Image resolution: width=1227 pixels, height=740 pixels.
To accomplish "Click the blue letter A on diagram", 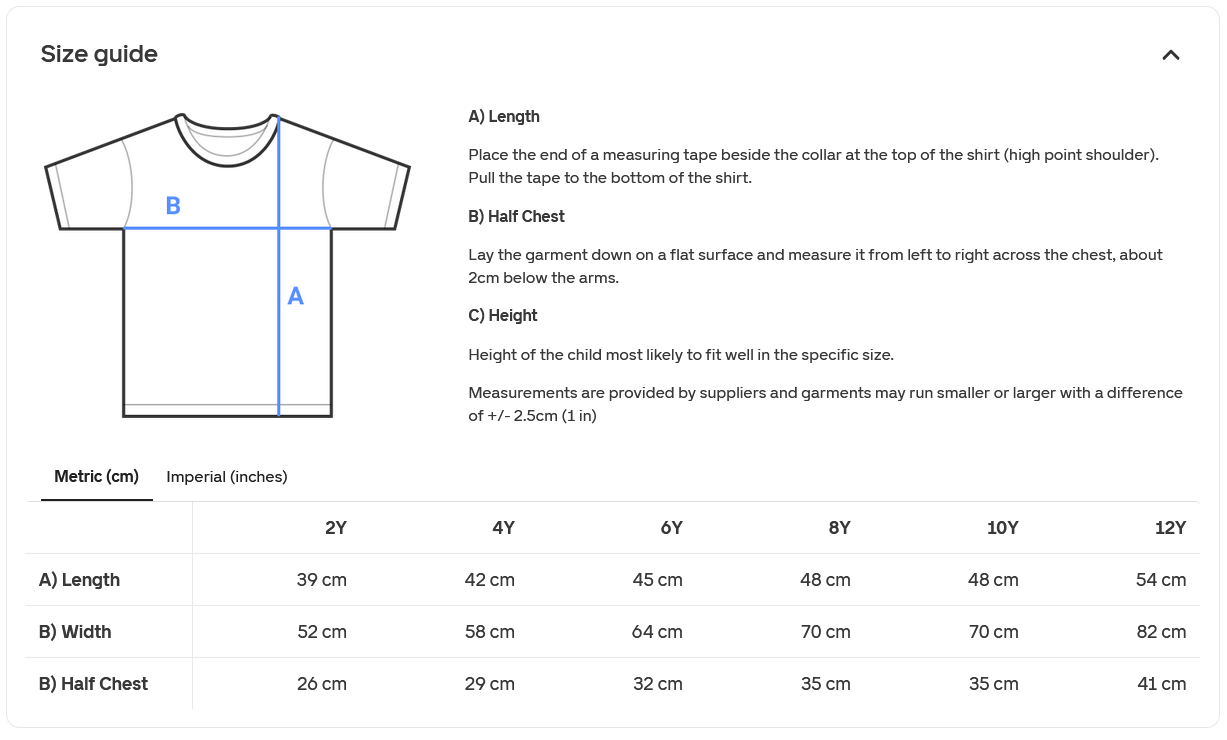I will coord(296,296).
